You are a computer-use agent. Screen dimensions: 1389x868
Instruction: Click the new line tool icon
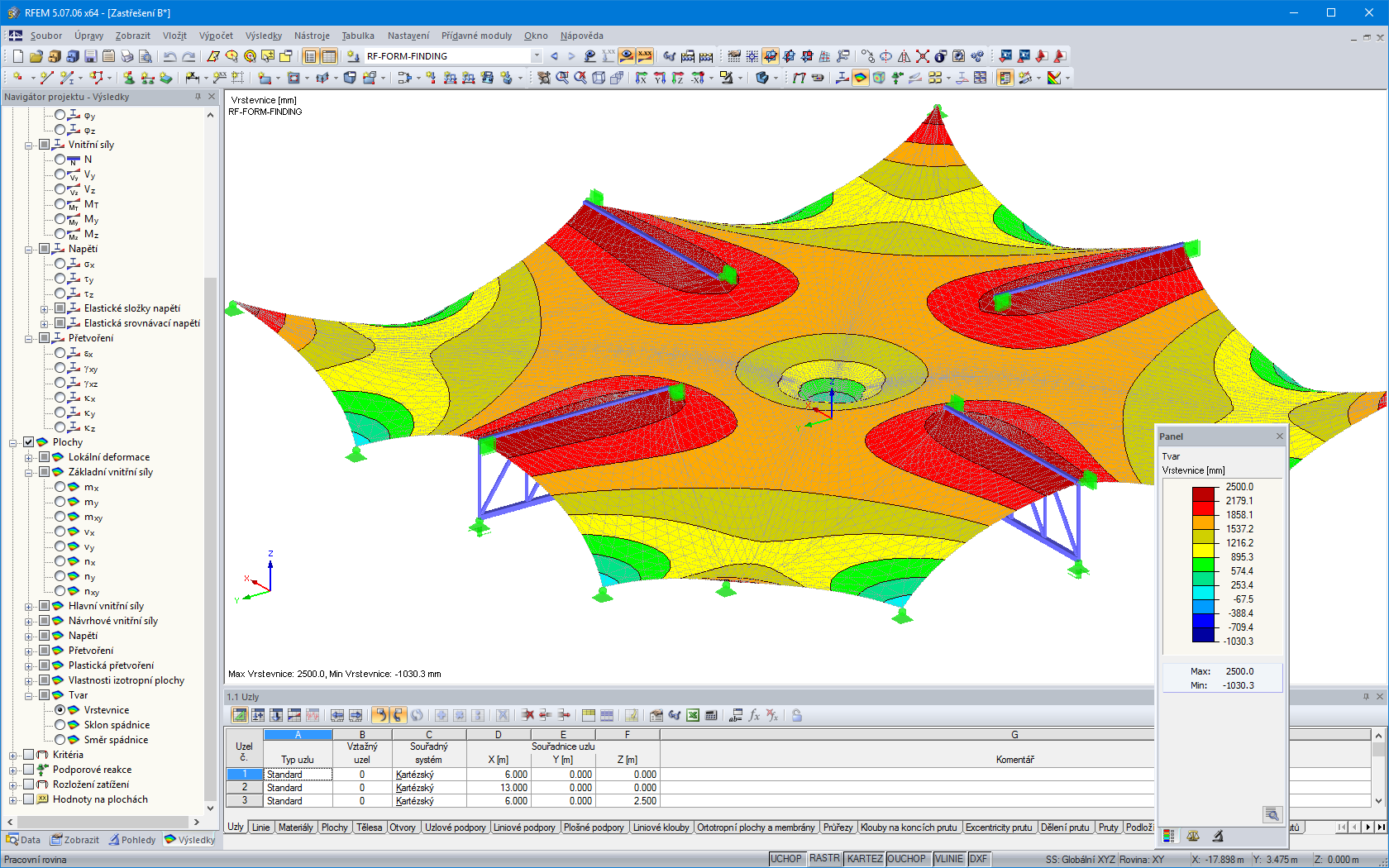(46, 78)
